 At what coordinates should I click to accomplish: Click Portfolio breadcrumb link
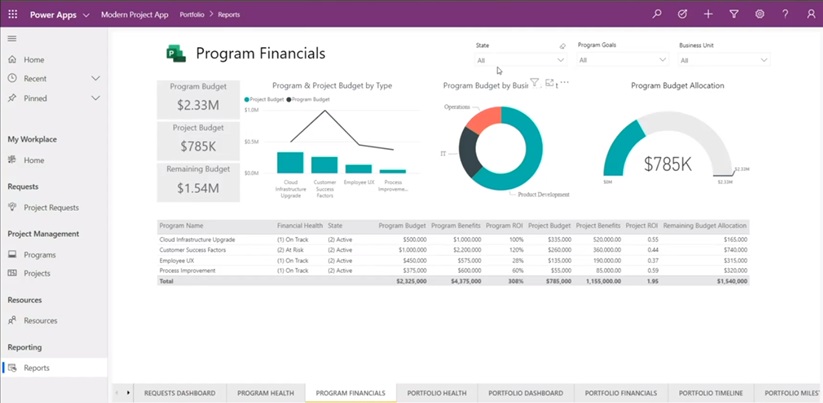pos(192,15)
